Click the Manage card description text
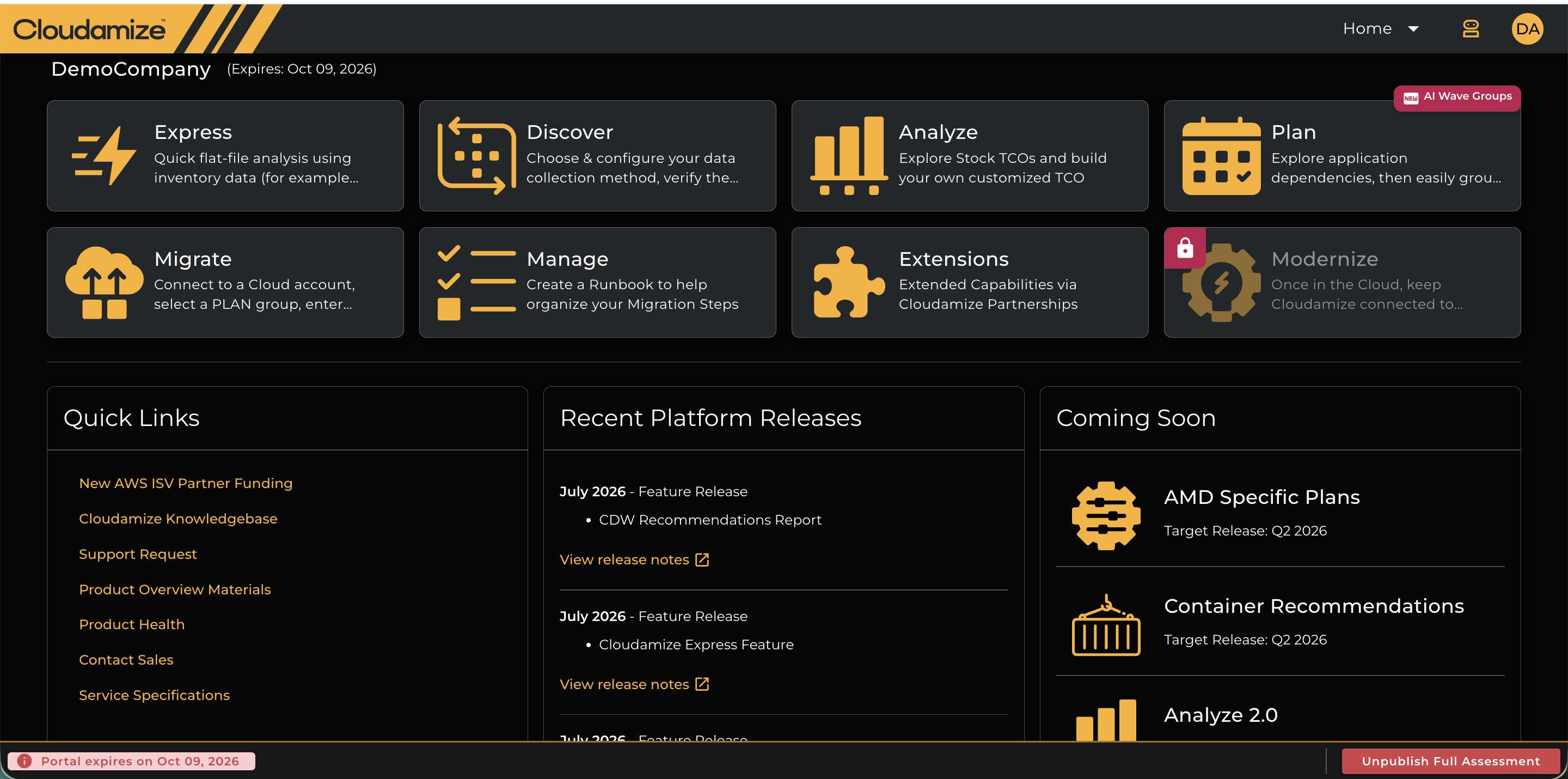Viewport: 1568px width, 779px height. click(x=633, y=294)
